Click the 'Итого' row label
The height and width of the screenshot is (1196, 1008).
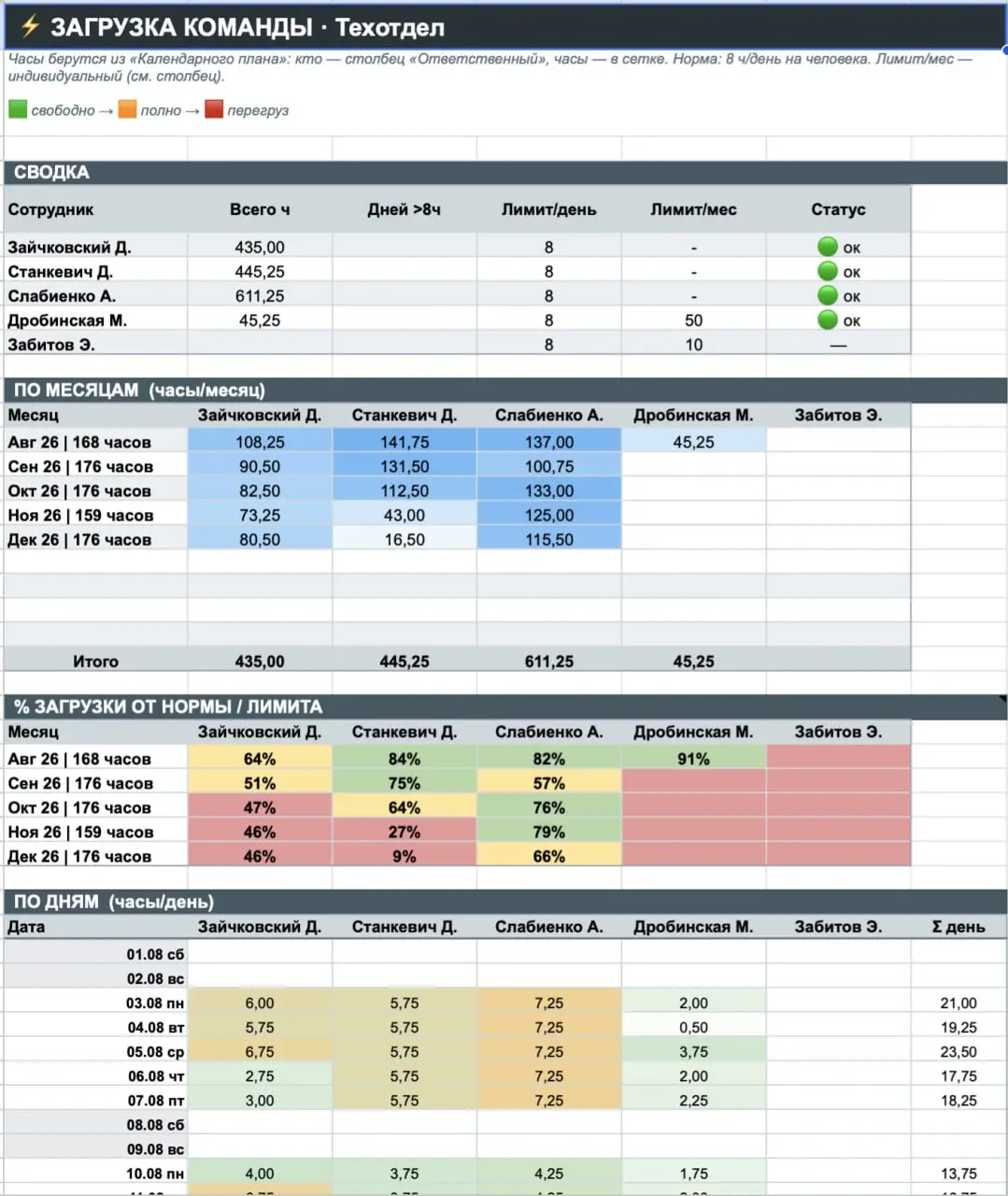click(95, 660)
